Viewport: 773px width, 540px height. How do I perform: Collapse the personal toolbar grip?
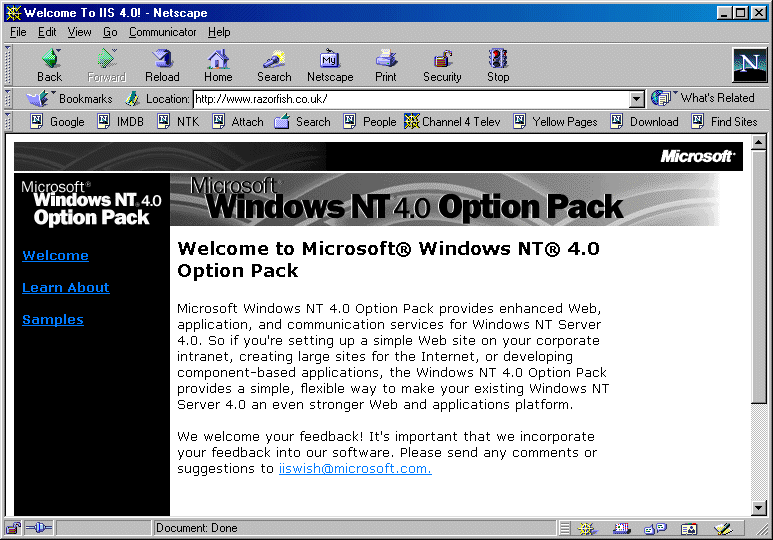8,121
